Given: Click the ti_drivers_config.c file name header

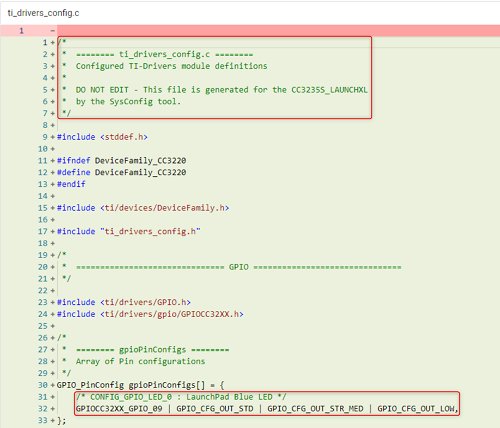Looking at the screenshot, I should pyautogui.click(x=43, y=13).
